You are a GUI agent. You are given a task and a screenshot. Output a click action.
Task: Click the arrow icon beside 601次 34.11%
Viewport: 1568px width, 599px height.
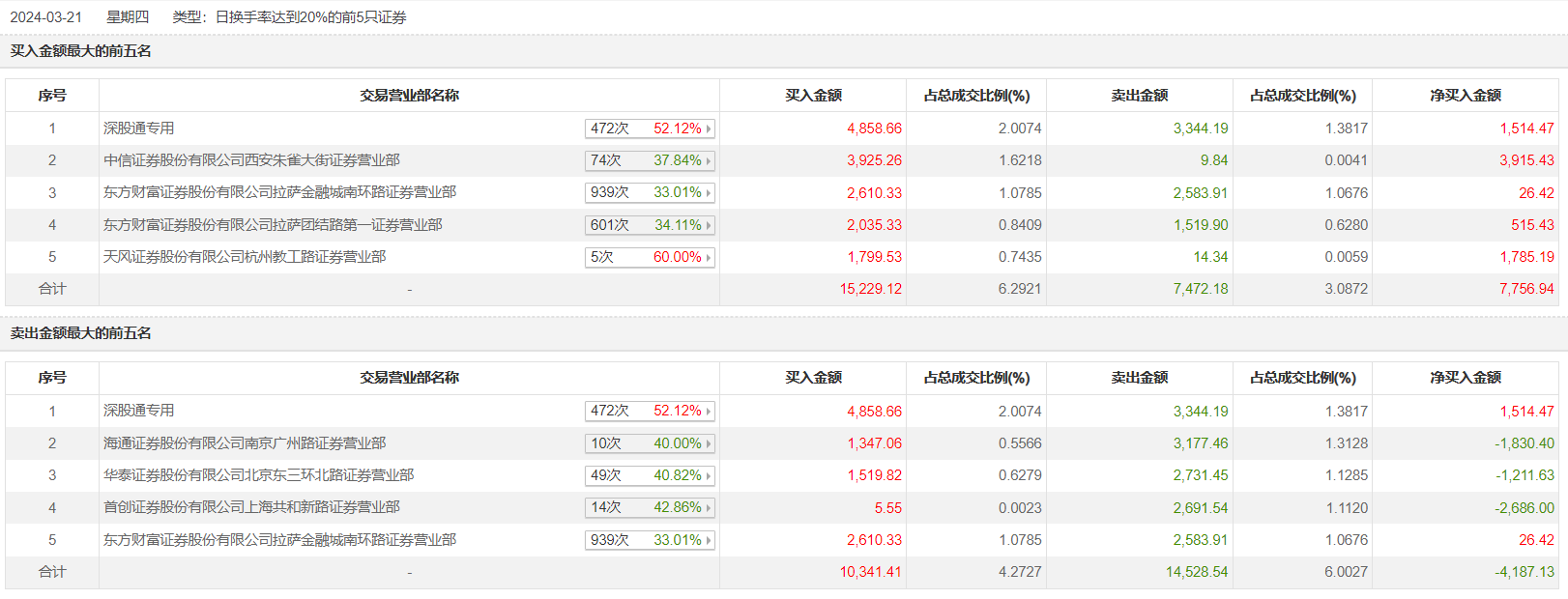[709, 226]
